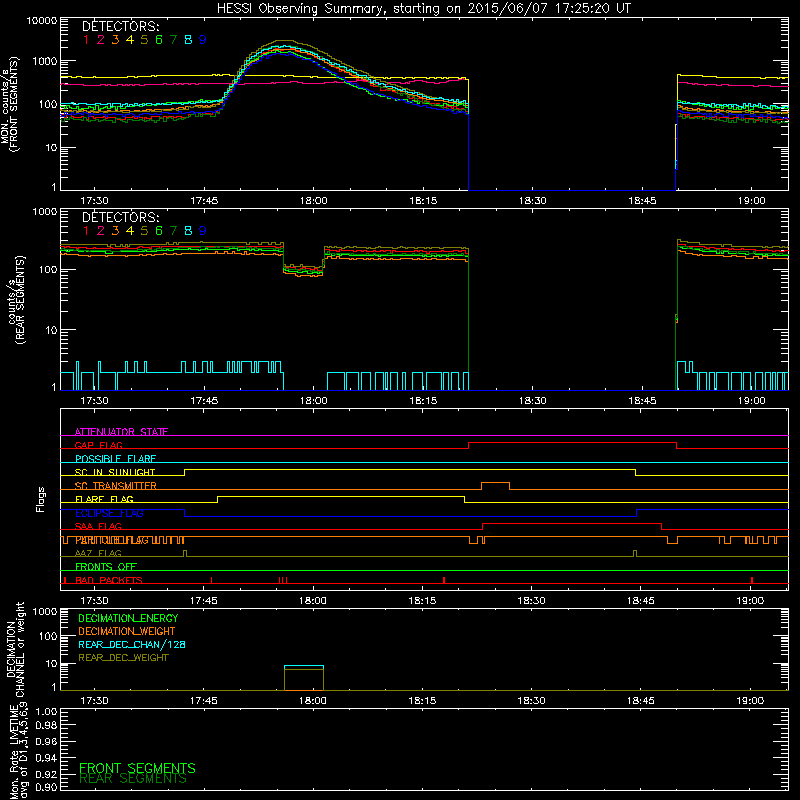This screenshot has height=800, width=800.
Task: Pick the ECLIPSE_FLAG label
Action: click(109, 513)
